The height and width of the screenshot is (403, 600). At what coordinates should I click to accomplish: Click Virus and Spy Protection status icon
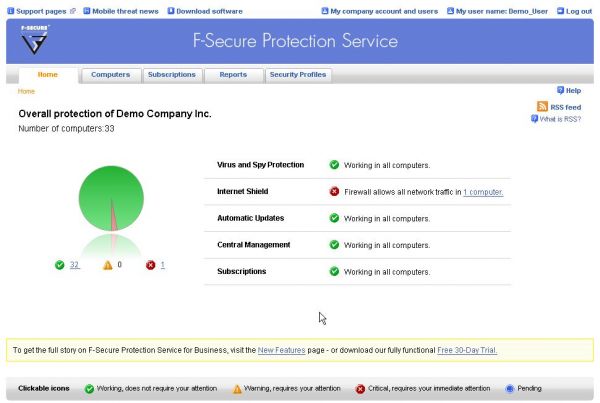coord(334,165)
